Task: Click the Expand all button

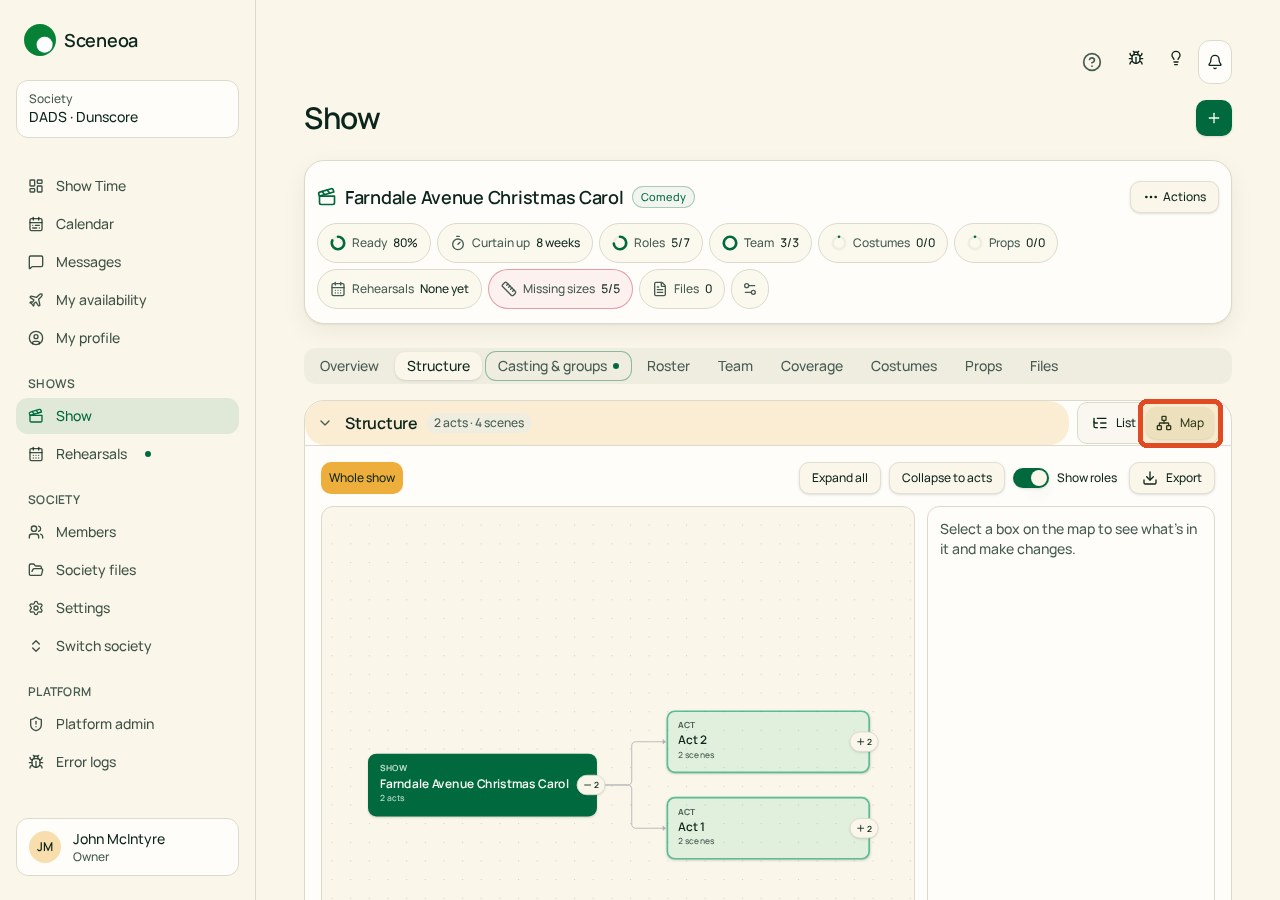Action: (x=840, y=478)
